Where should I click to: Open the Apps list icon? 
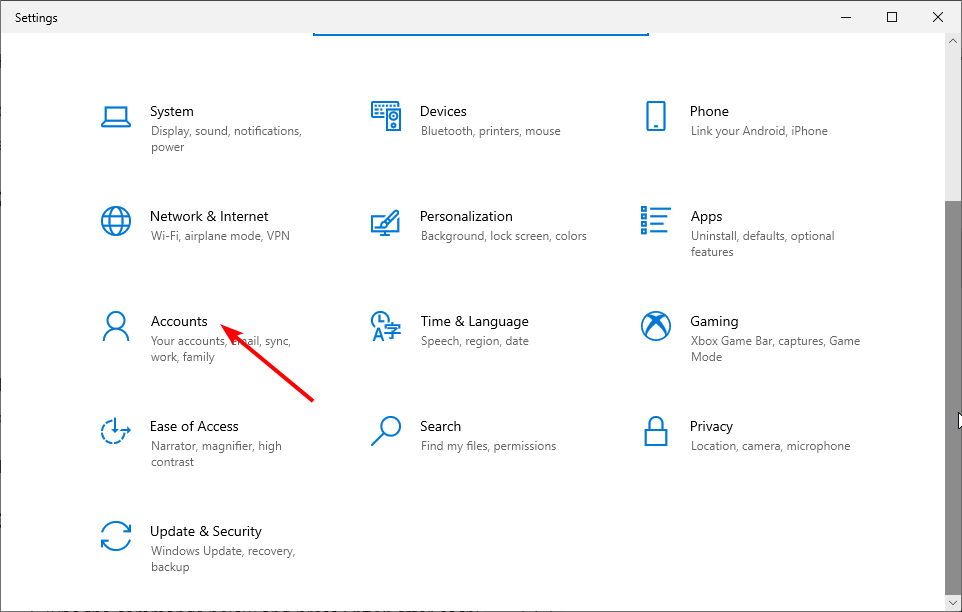coord(656,220)
